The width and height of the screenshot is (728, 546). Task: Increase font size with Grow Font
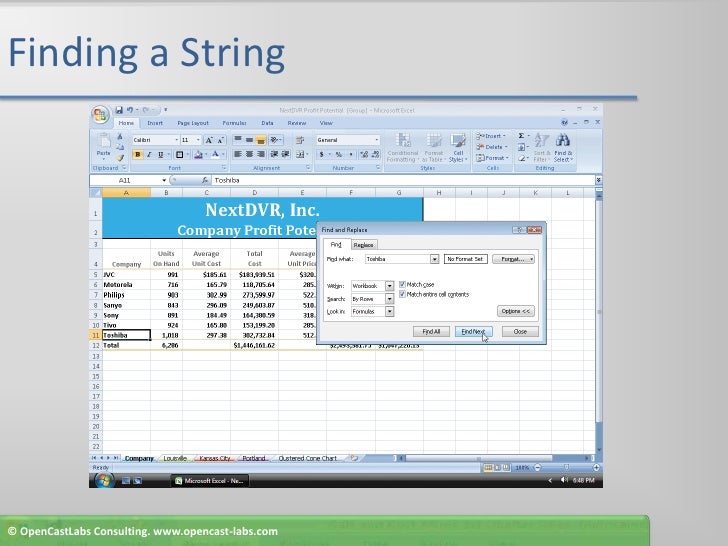tap(209, 140)
